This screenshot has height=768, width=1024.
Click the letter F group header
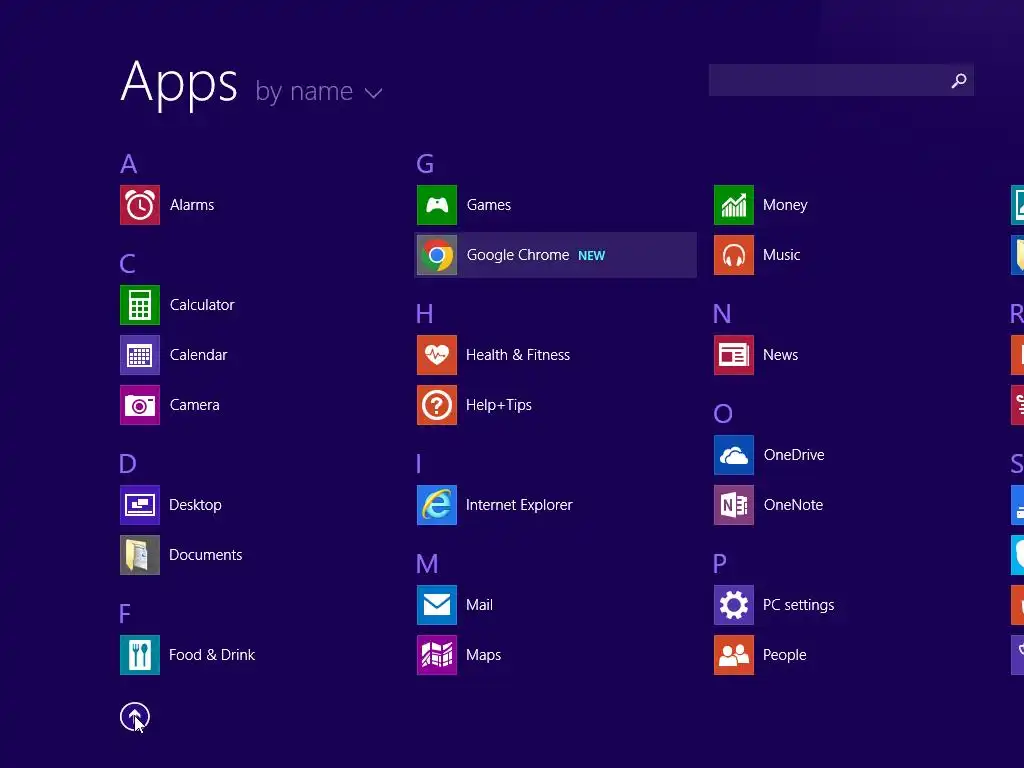click(x=125, y=614)
